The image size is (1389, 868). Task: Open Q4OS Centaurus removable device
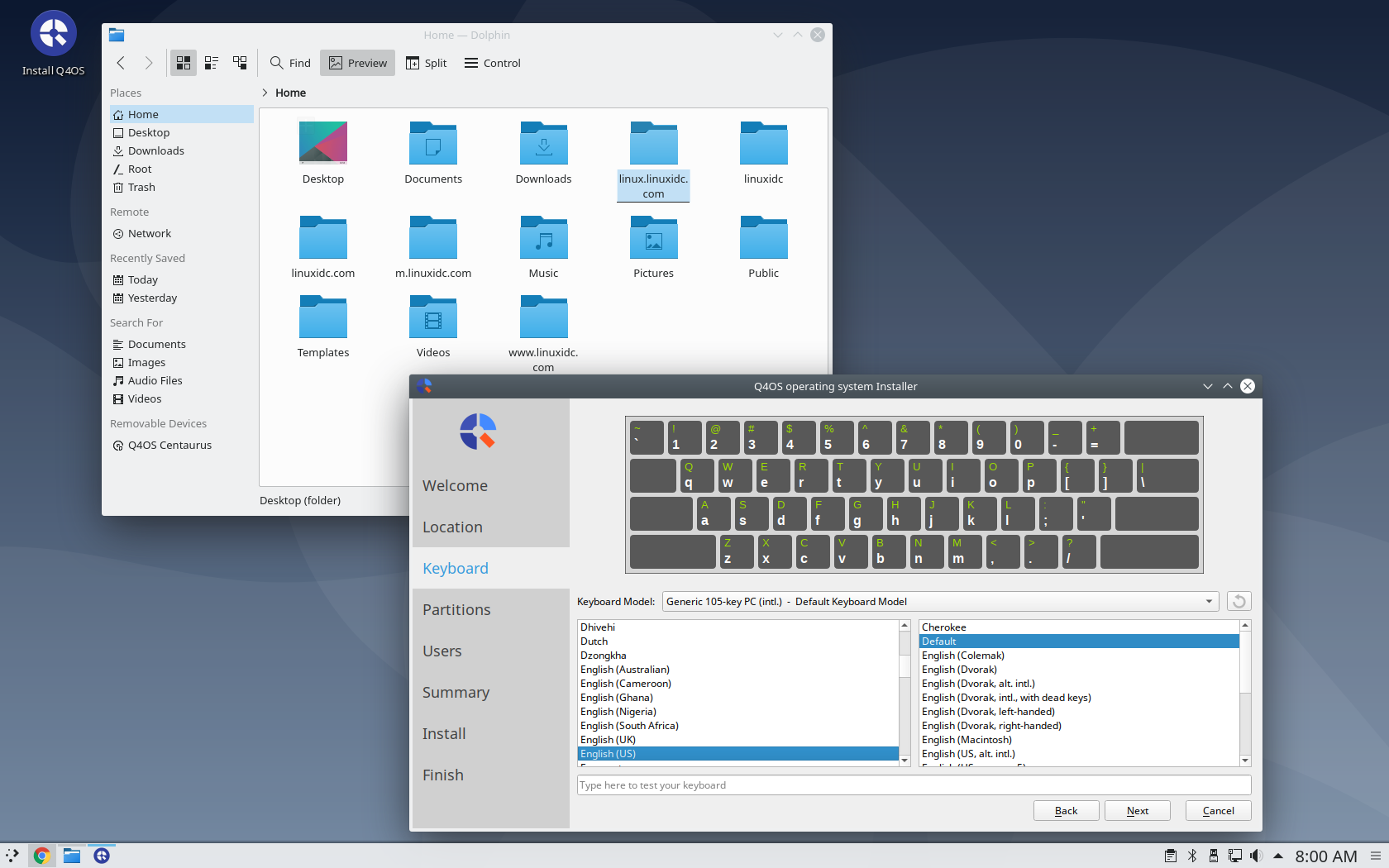click(x=182, y=445)
